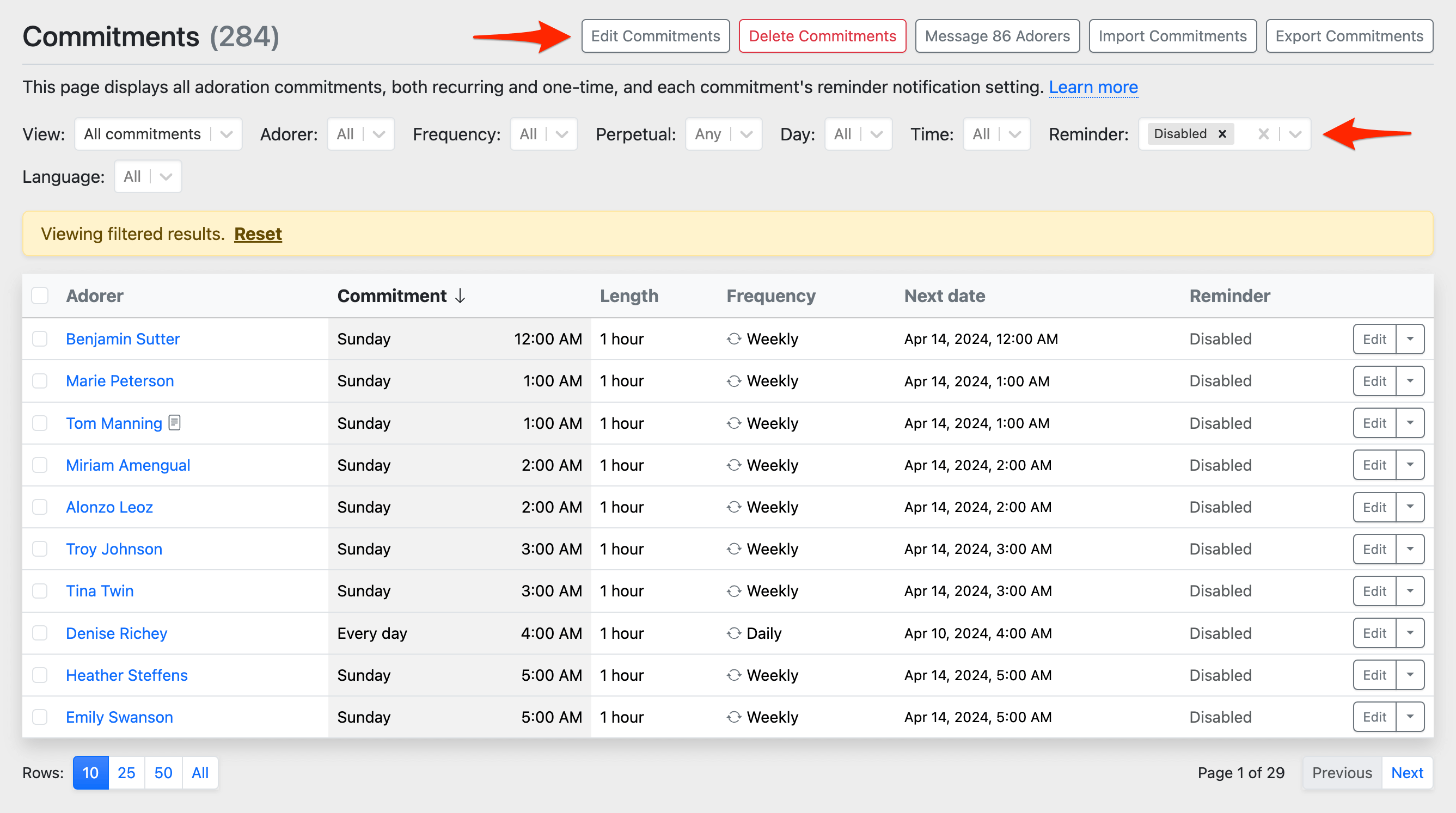
Task: Open Miriam Amengual's adorer profile link
Action: pos(128,465)
